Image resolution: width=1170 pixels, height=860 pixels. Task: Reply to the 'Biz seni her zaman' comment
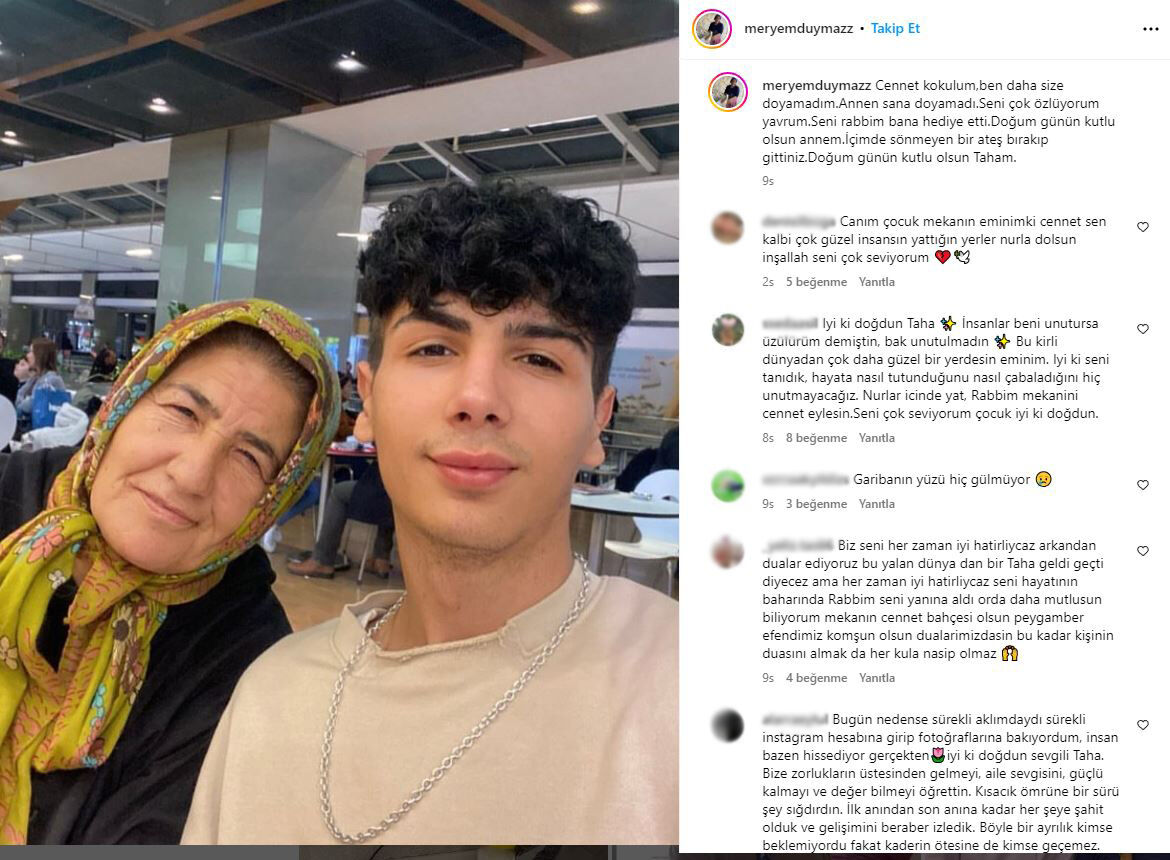point(876,678)
